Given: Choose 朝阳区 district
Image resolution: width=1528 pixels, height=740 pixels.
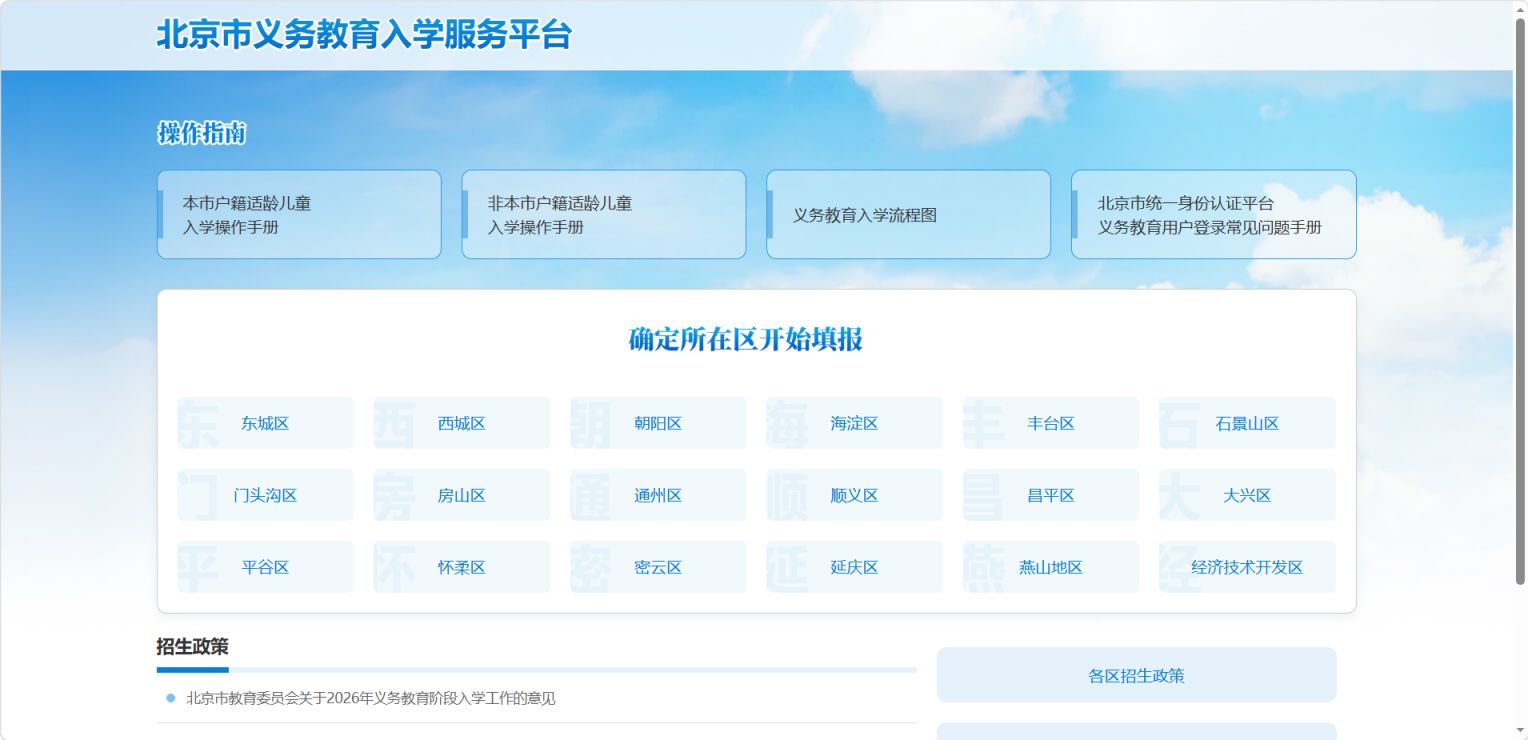Looking at the screenshot, I should click(658, 423).
